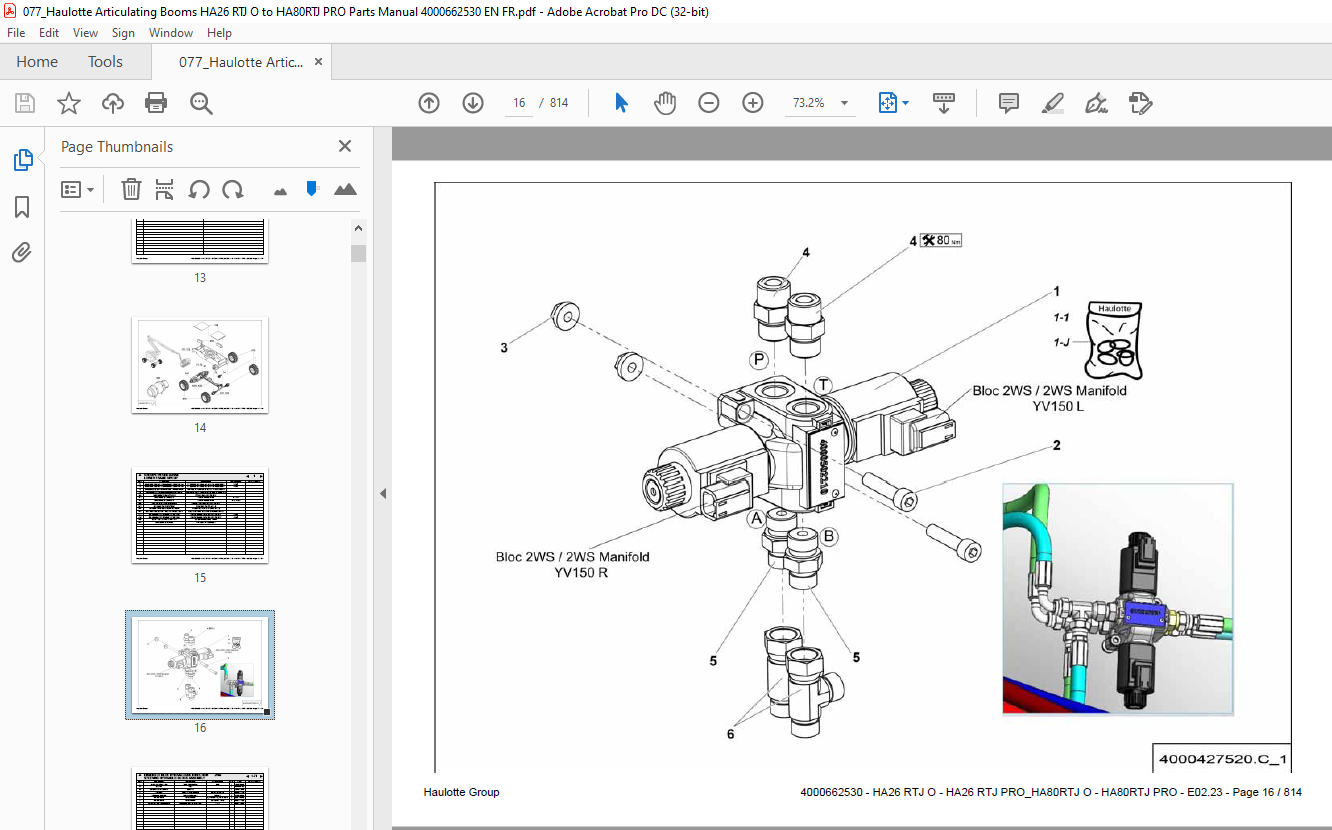The height and width of the screenshot is (830, 1332).
Task: Click the 73.2% zoom level field
Action: (x=808, y=103)
